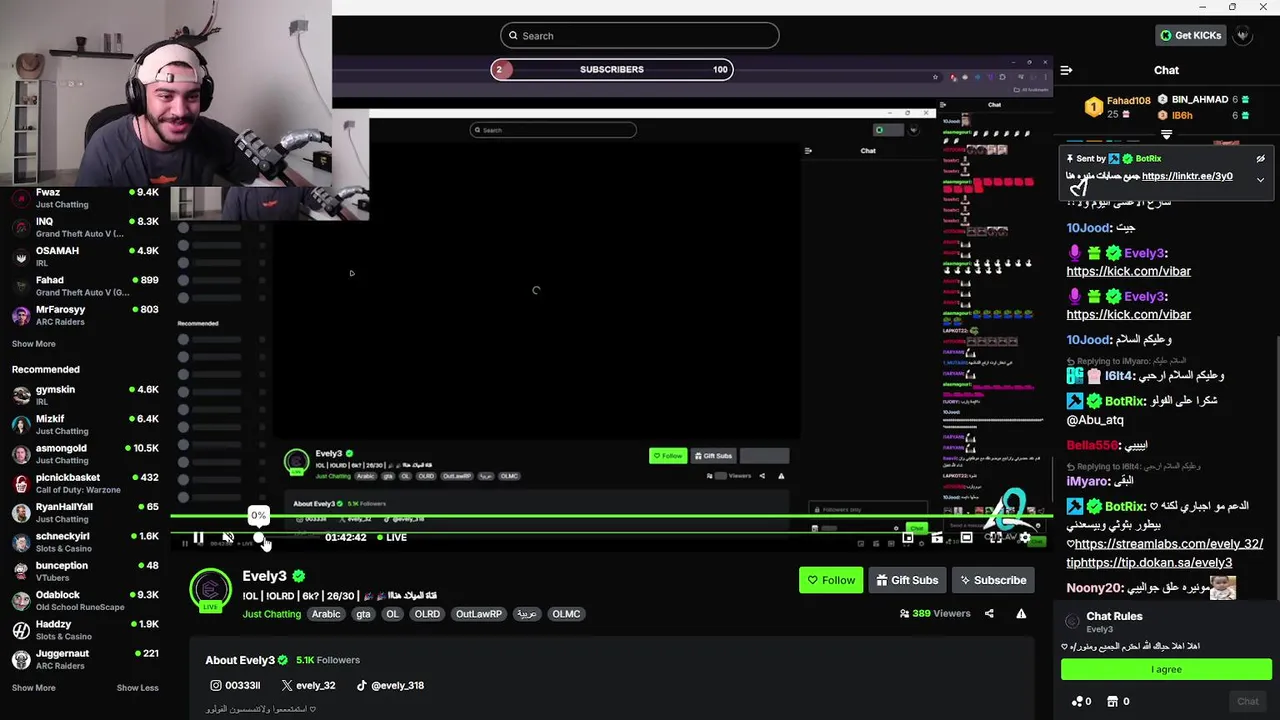Click the Gift Subs button
The image size is (1280, 720).
[907, 580]
